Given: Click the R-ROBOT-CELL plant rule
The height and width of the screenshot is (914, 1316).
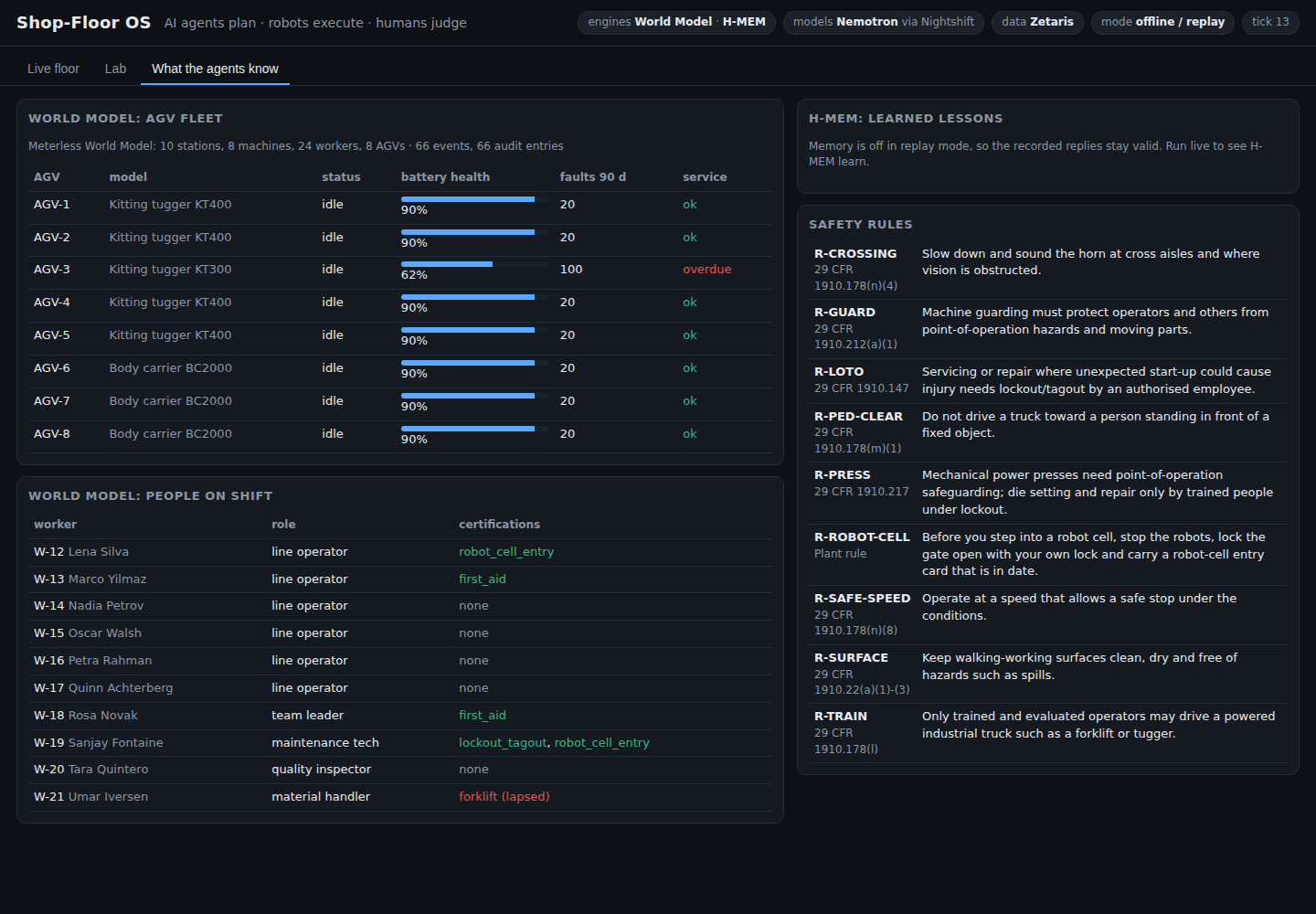Looking at the screenshot, I should click(1048, 555).
